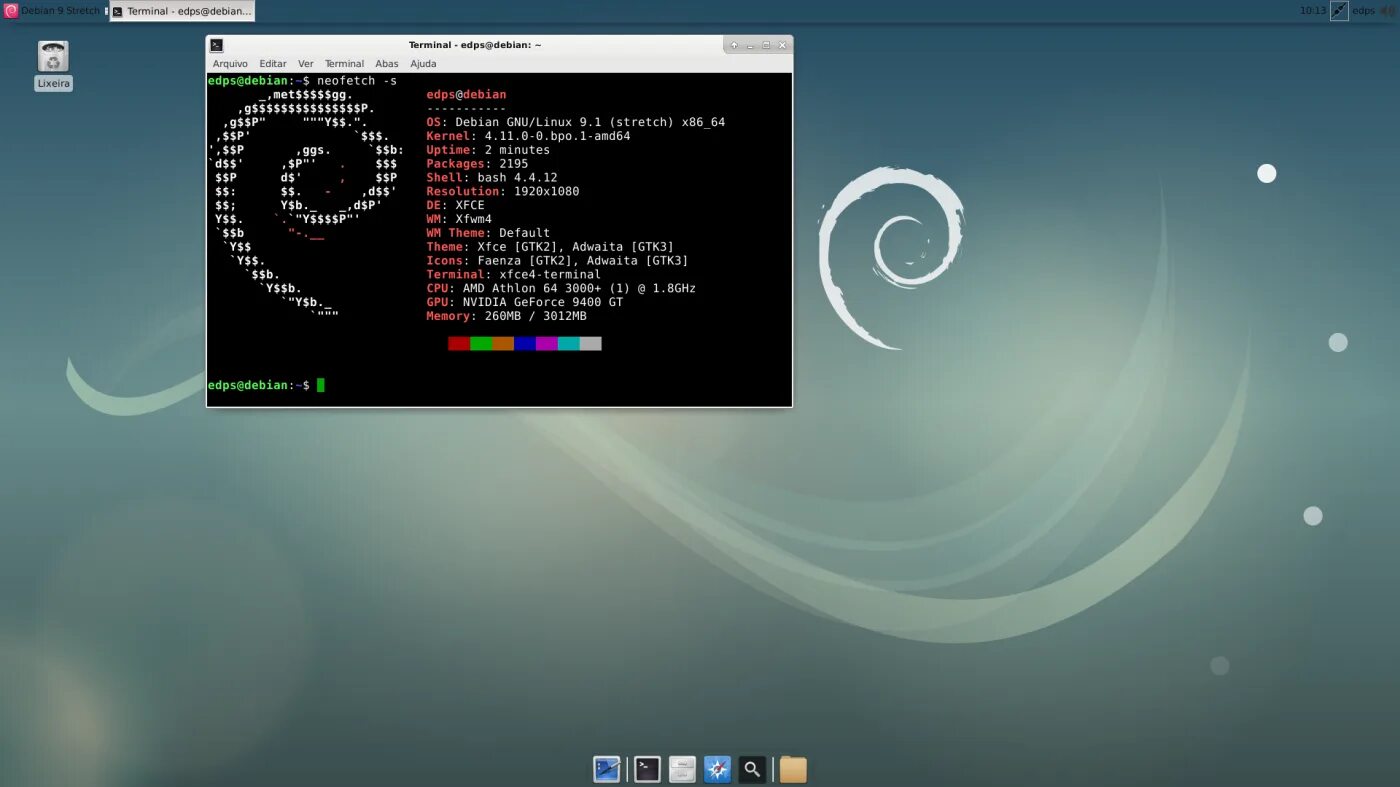This screenshot has height=787, width=1400.
Task: Launch the compass web browser from dock
Action: click(x=718, y=769)
